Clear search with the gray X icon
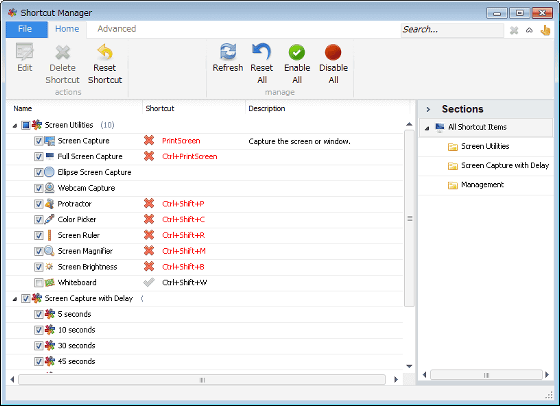 [514, 30]
